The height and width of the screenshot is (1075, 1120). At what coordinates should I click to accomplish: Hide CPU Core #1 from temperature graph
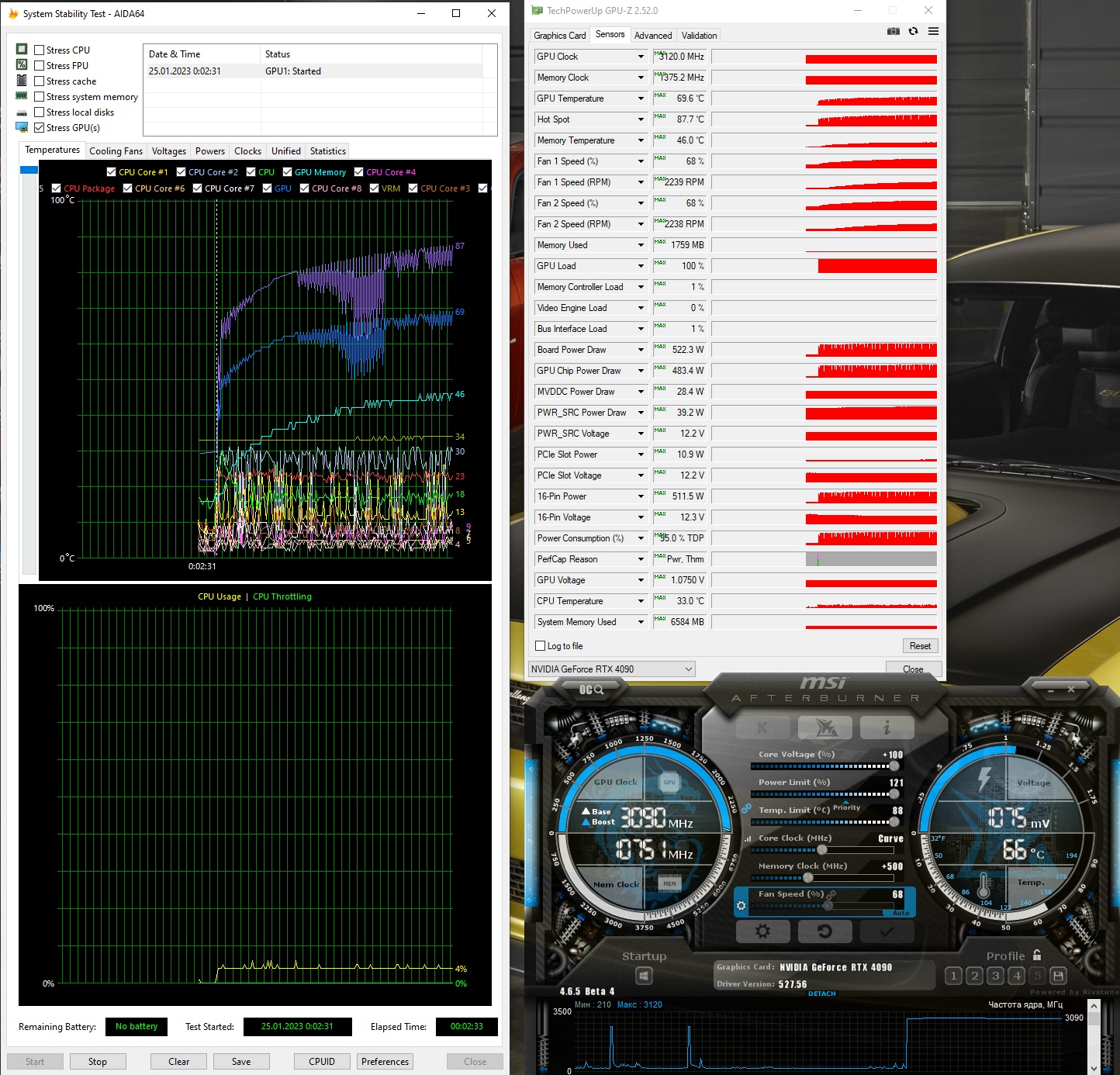tap(111, 172)
